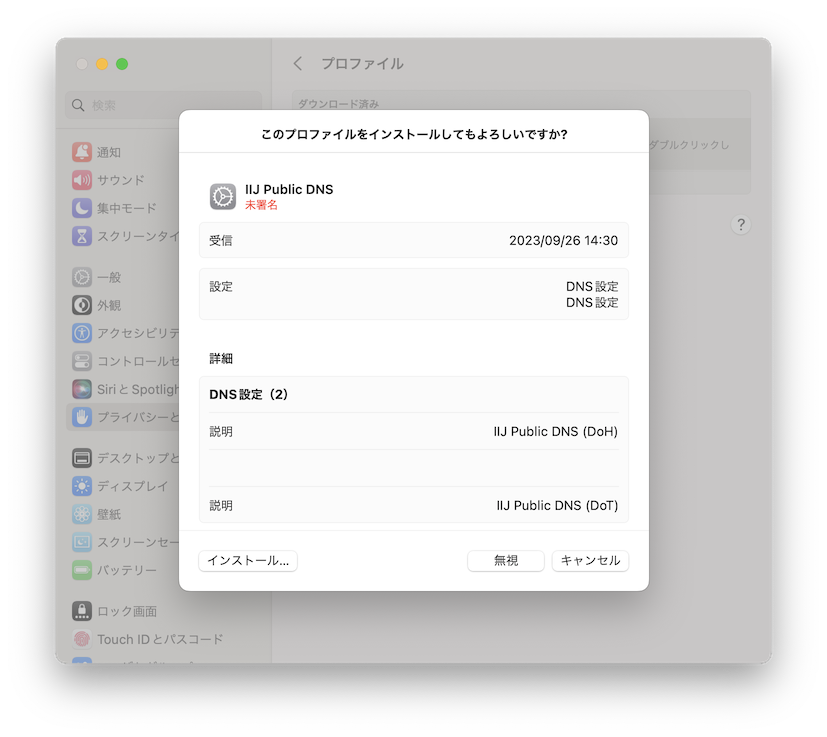
Task: Click the Siri and Spotlight icon
Action: pos(82,389)
